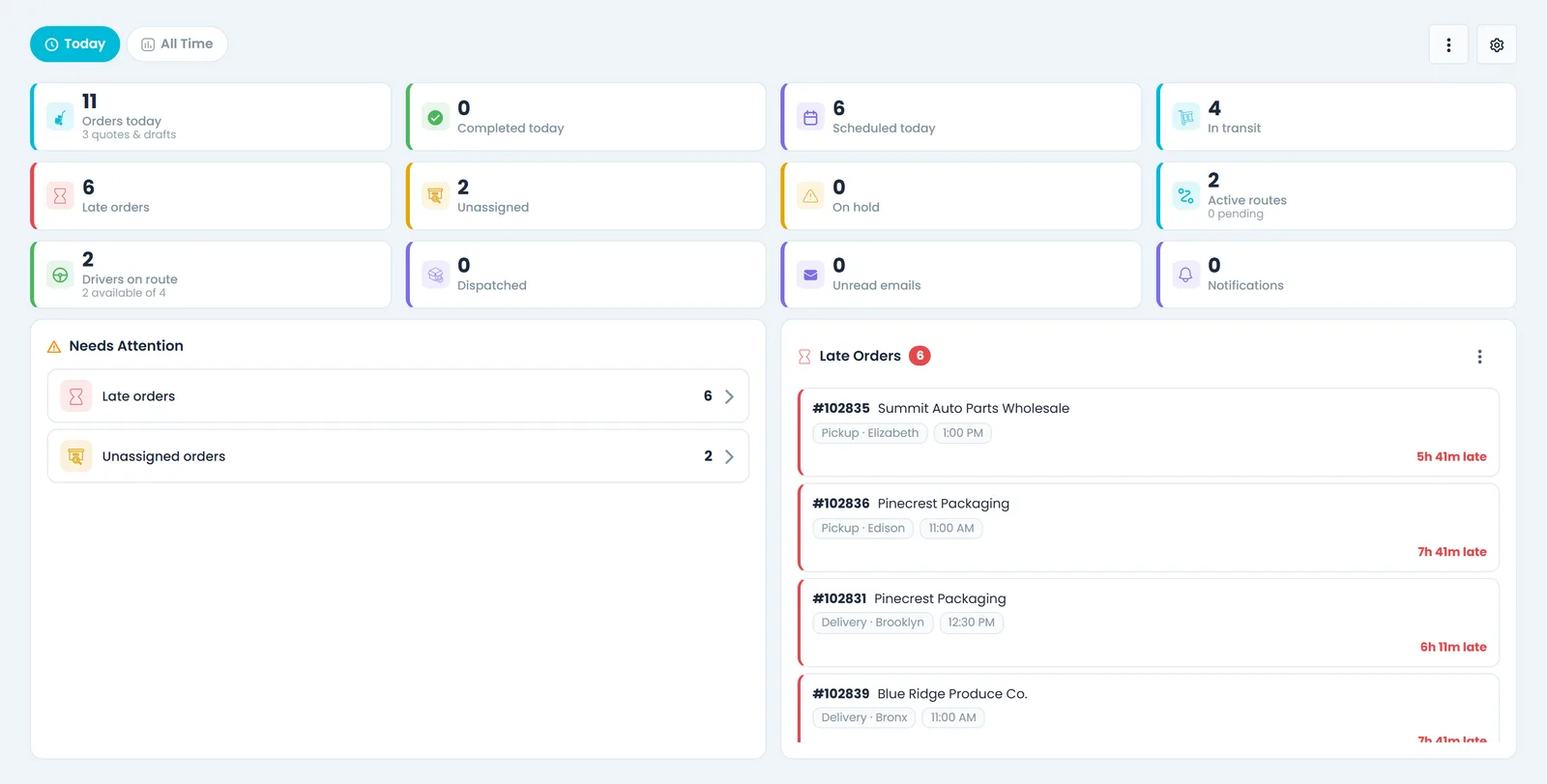Open the three-dot menu in top bar
Screen dimensions: 1547x784
click(x=1448, y=44)
